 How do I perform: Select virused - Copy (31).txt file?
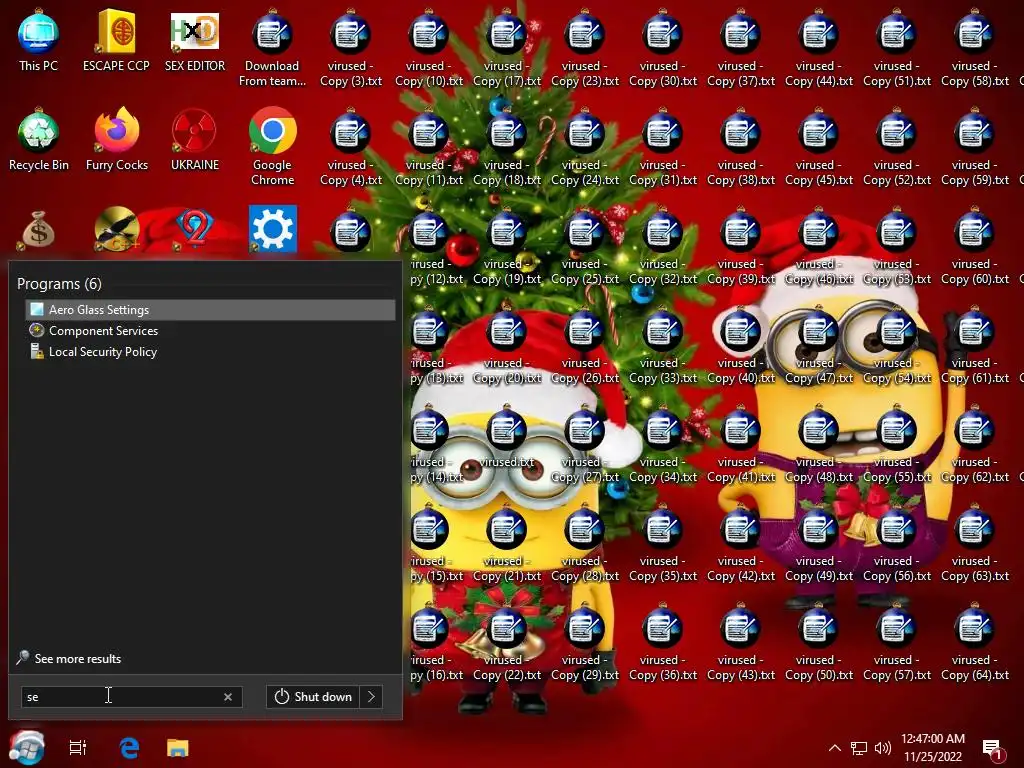(x=663, y=147)
